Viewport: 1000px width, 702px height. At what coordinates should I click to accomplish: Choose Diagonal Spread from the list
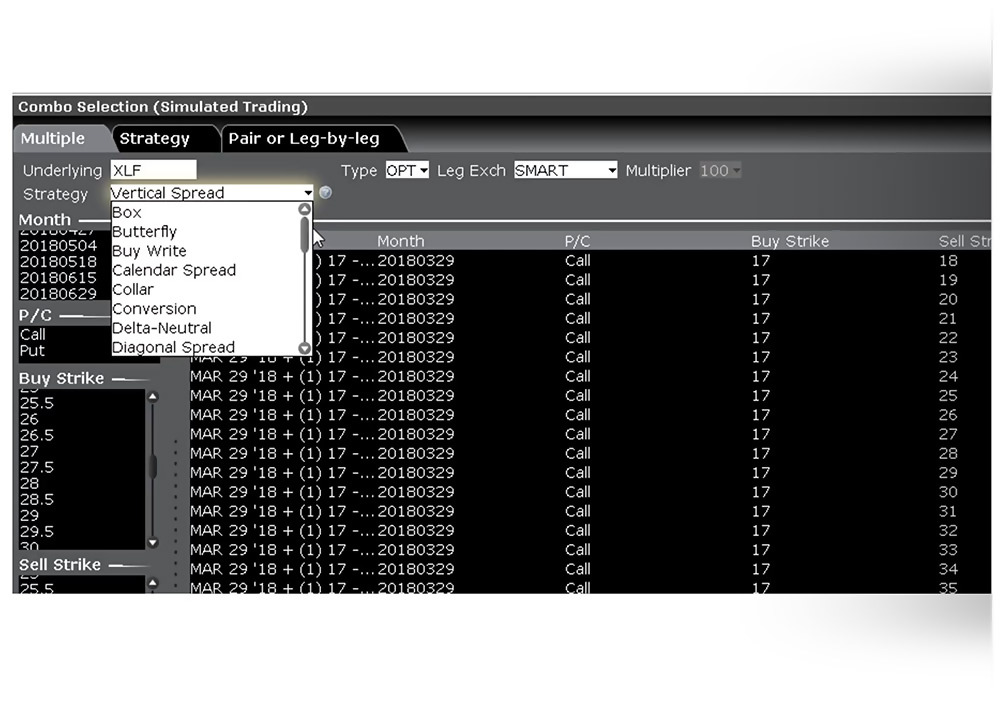[x=173, y=347]
